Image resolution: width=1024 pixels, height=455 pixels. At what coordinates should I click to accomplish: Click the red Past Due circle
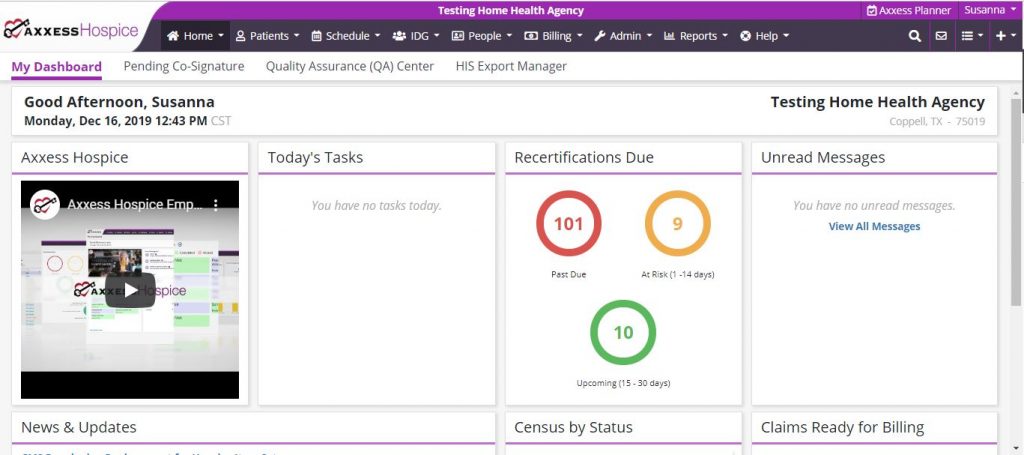coord(568,224)
